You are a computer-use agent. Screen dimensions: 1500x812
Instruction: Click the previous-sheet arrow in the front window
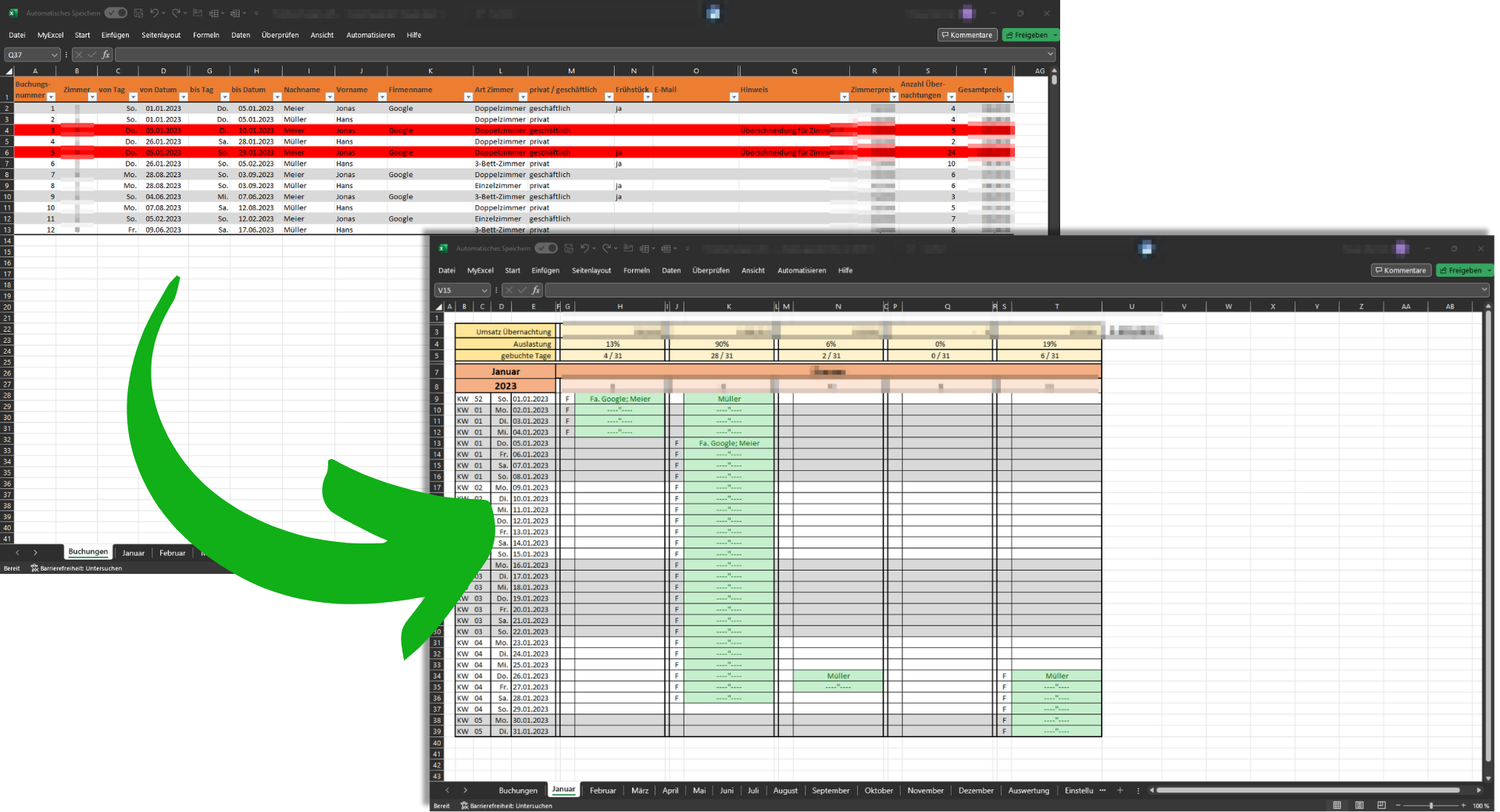click(447, 790)
